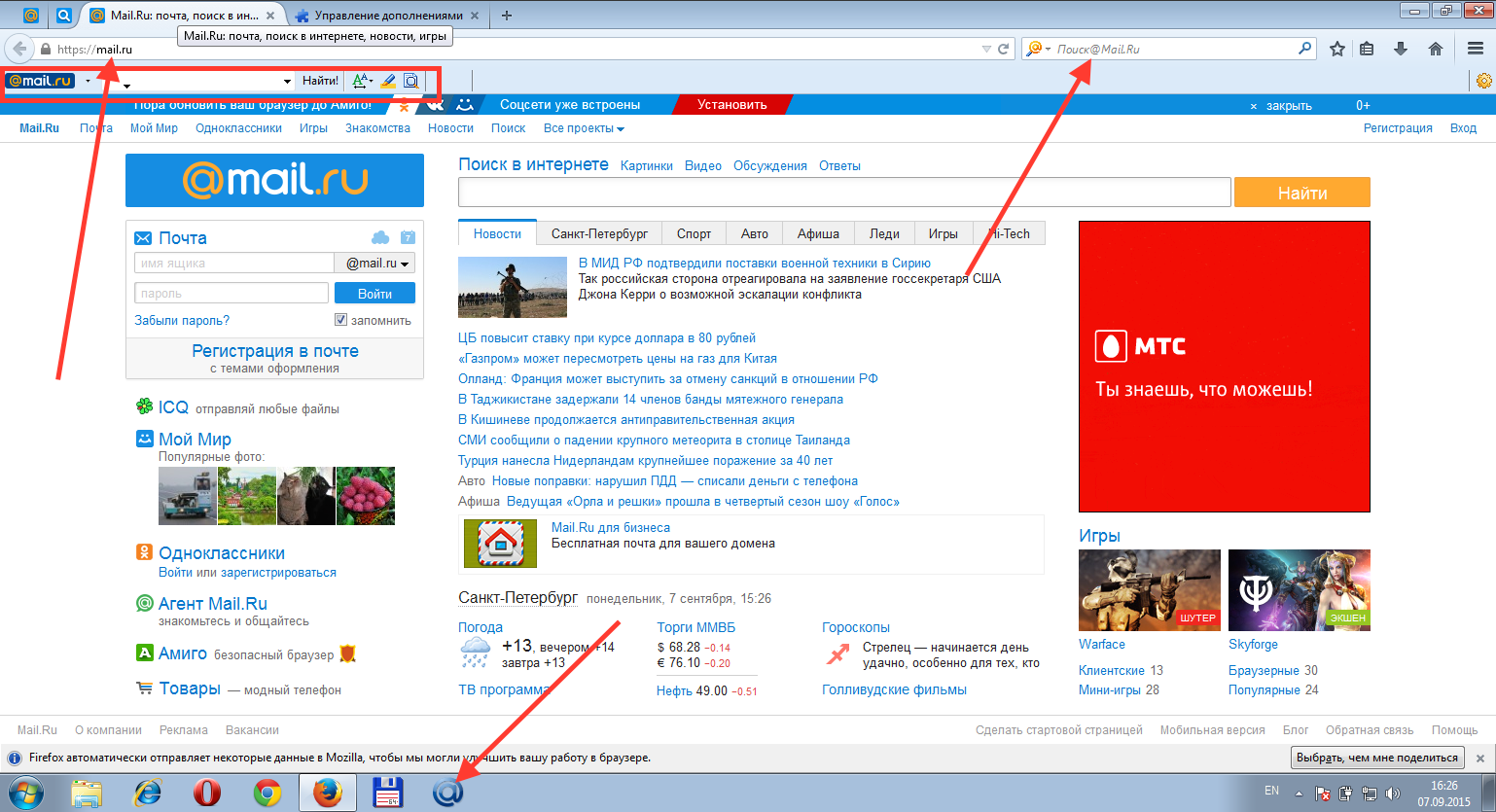Reload the page using refresh icon
Viewport: 1496px width, 812px height.
click(1004, 49)
